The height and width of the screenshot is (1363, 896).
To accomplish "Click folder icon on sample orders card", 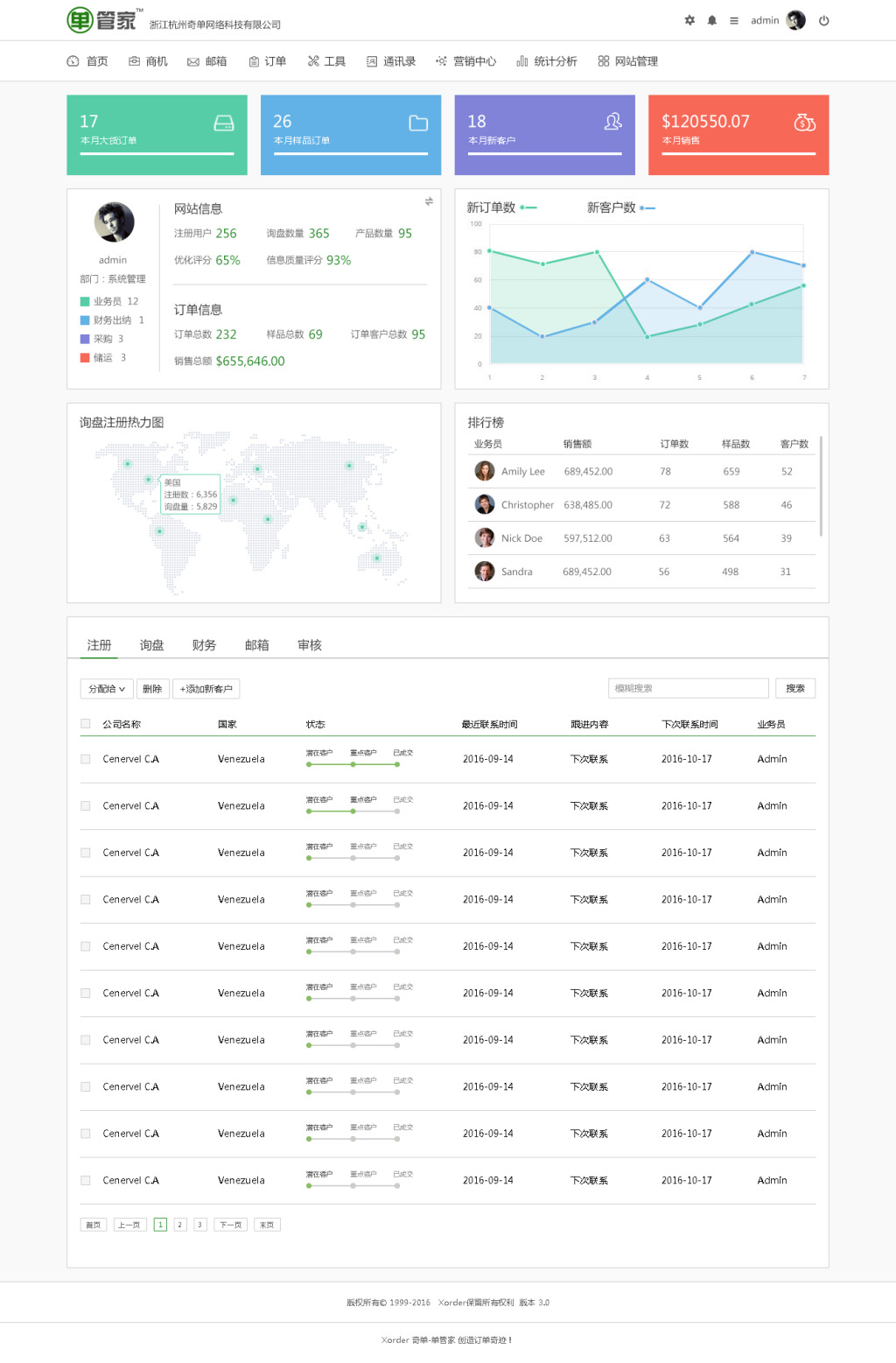I will (x=418, y=123).
